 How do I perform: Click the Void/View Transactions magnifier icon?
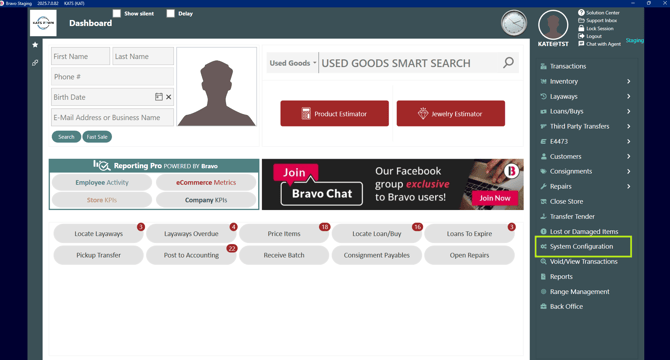[x=544, y=261]
